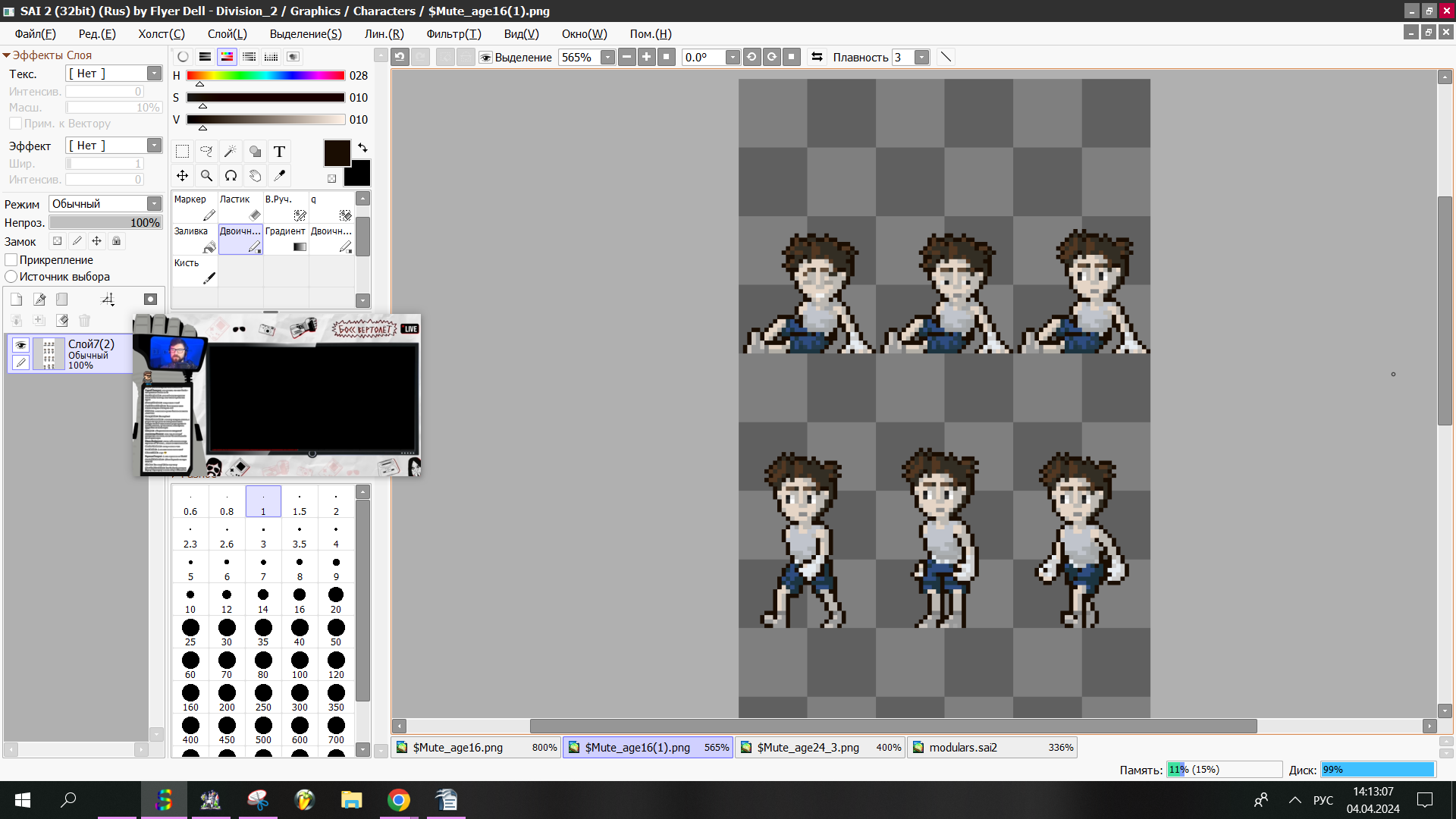Select the Magic Wand tool

[x=231, y=152]
